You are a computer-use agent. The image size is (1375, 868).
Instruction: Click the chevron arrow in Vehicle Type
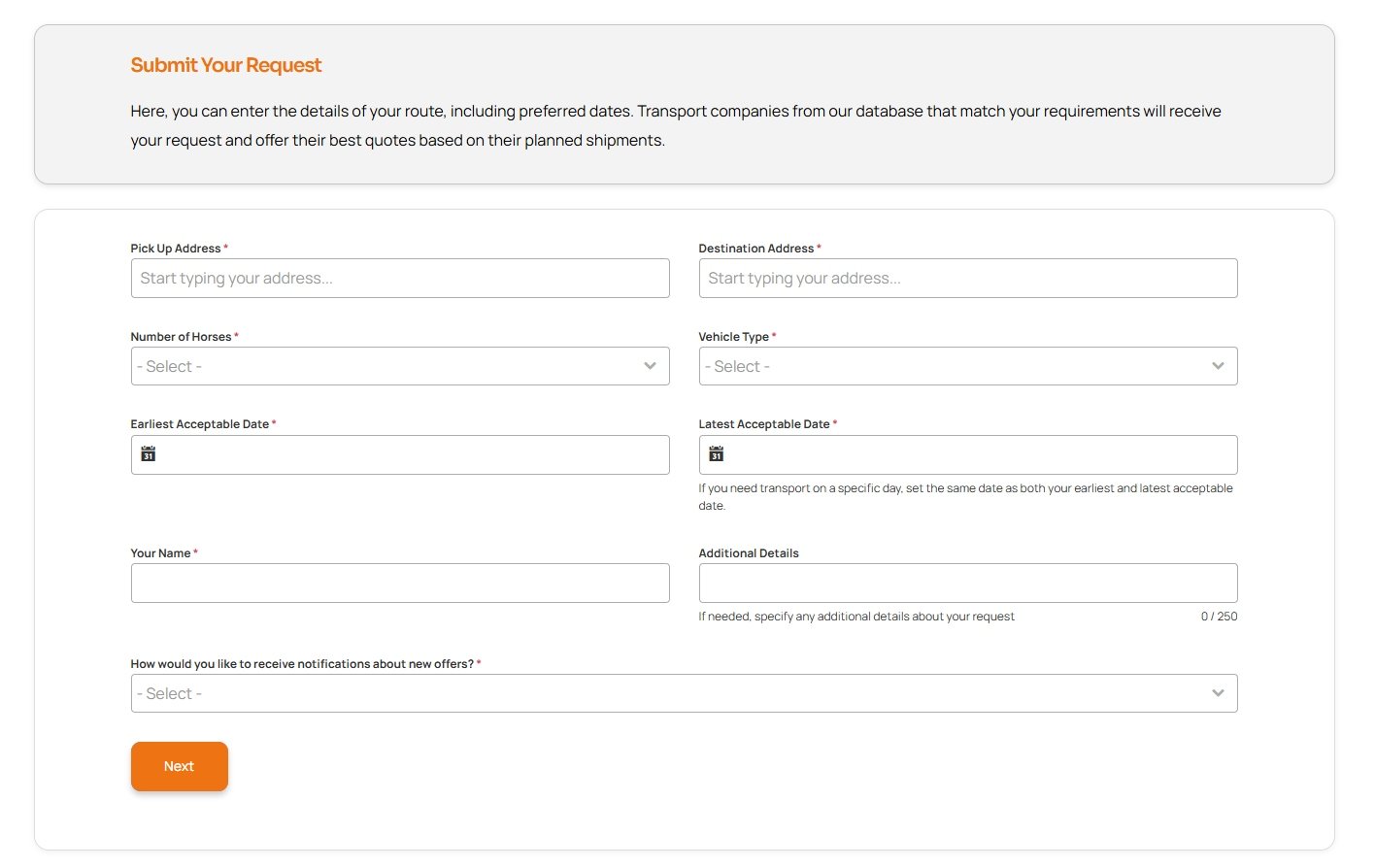click(1218, 366)
